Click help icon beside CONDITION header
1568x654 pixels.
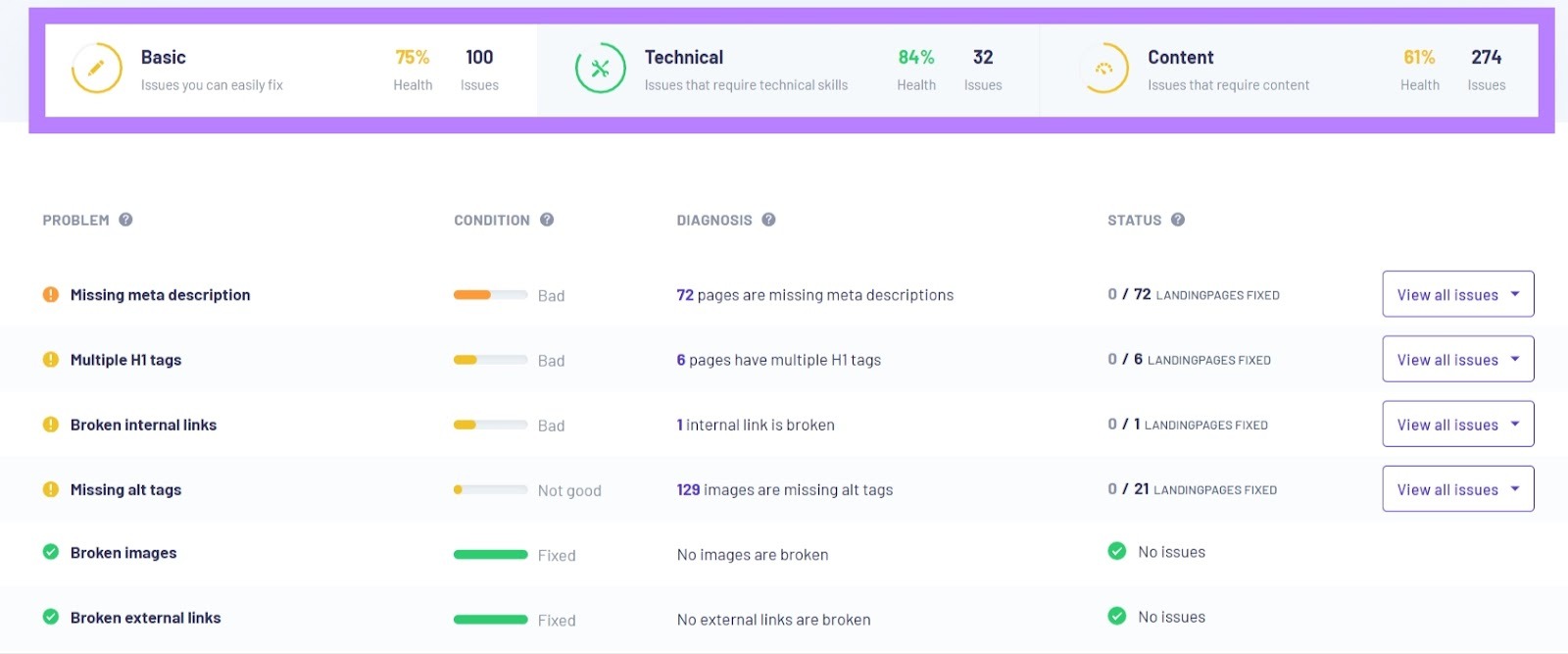point(547,220)
